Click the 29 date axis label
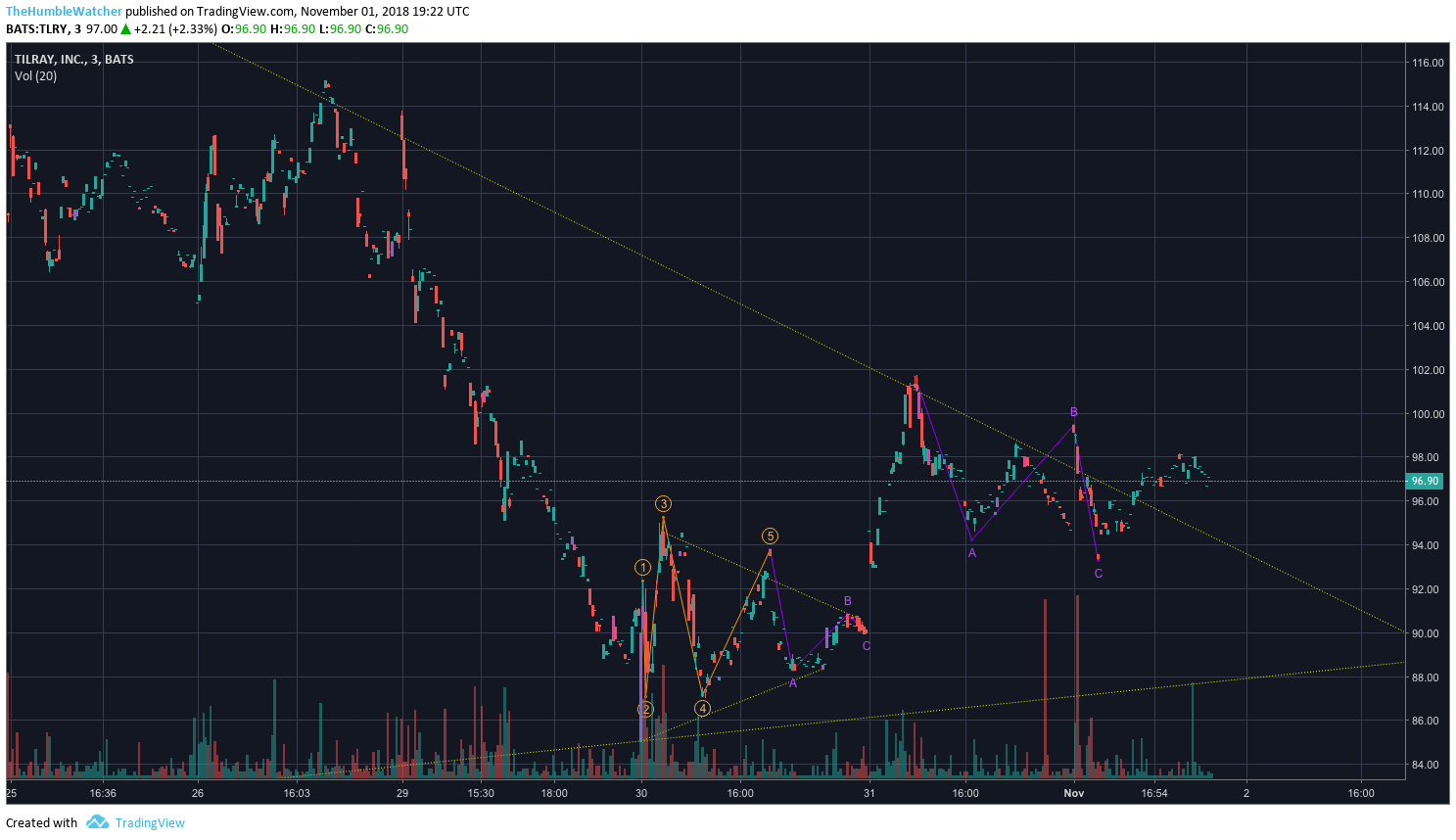This screenshot has height=840, width=1456. [x=402, y=793]
